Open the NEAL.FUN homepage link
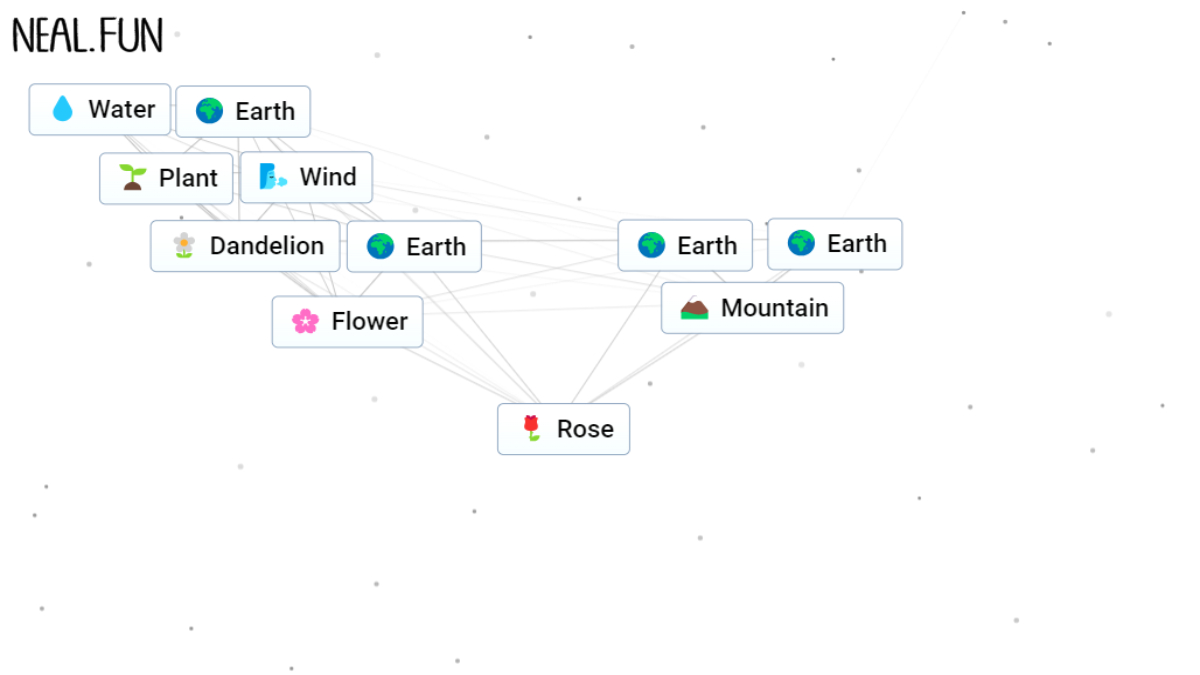 pyautogui.click(x=87, y=33)
